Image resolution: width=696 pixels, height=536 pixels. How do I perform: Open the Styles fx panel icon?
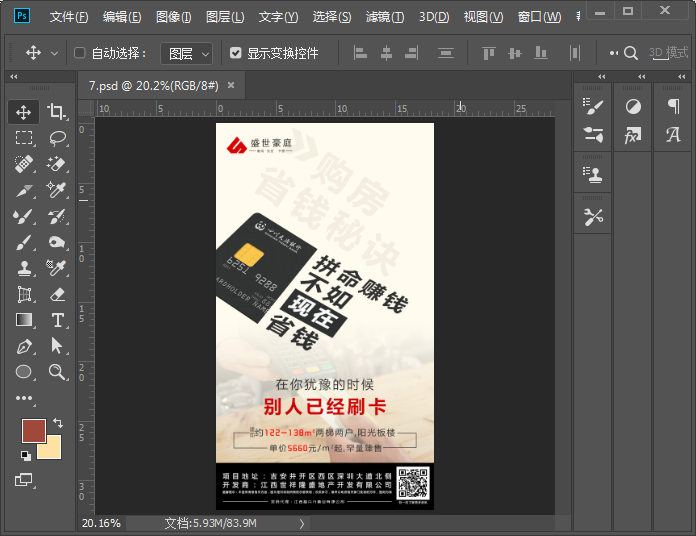pos(632,135)
